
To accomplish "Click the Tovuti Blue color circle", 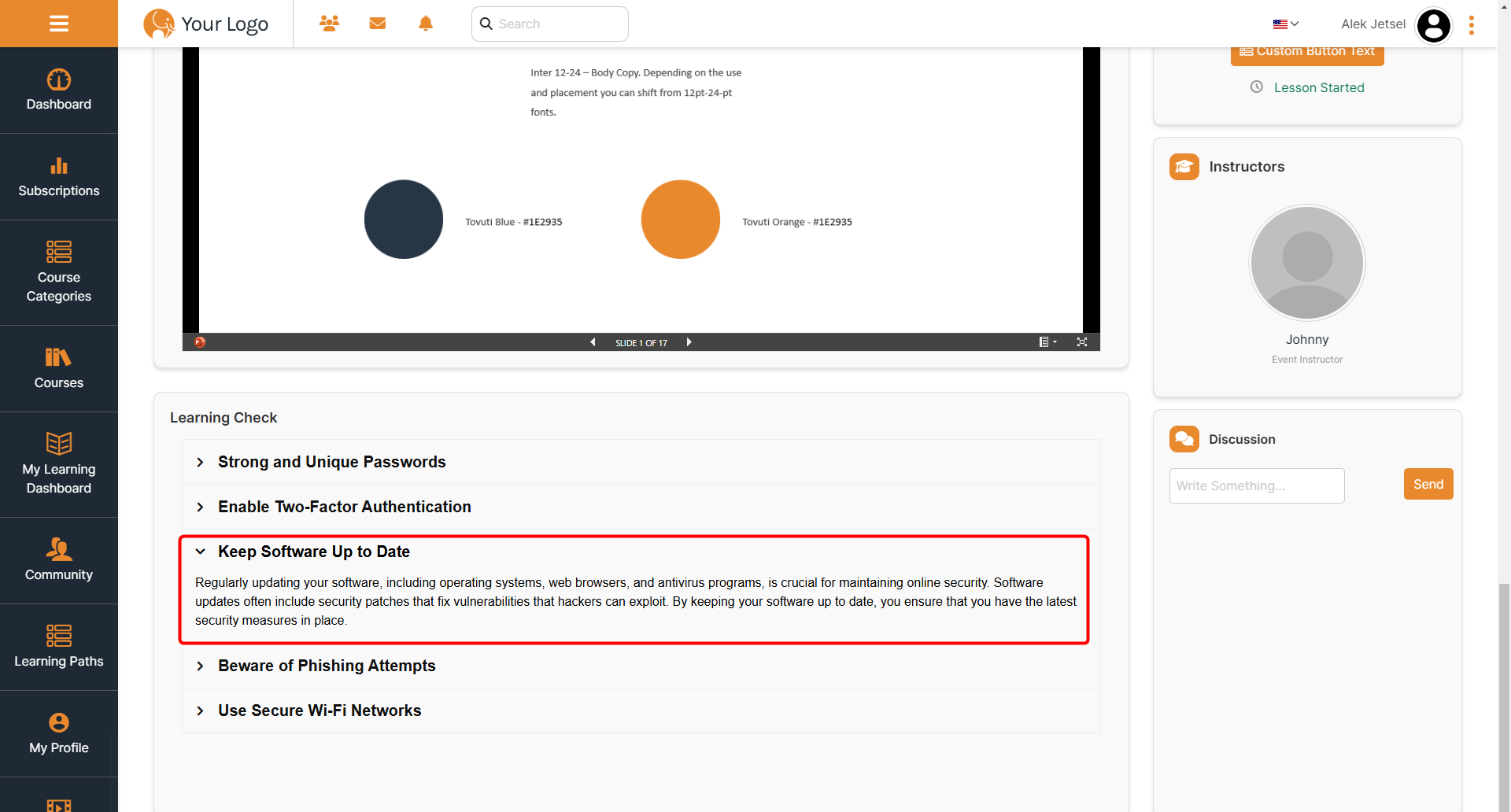I will (x=404, y=220).
